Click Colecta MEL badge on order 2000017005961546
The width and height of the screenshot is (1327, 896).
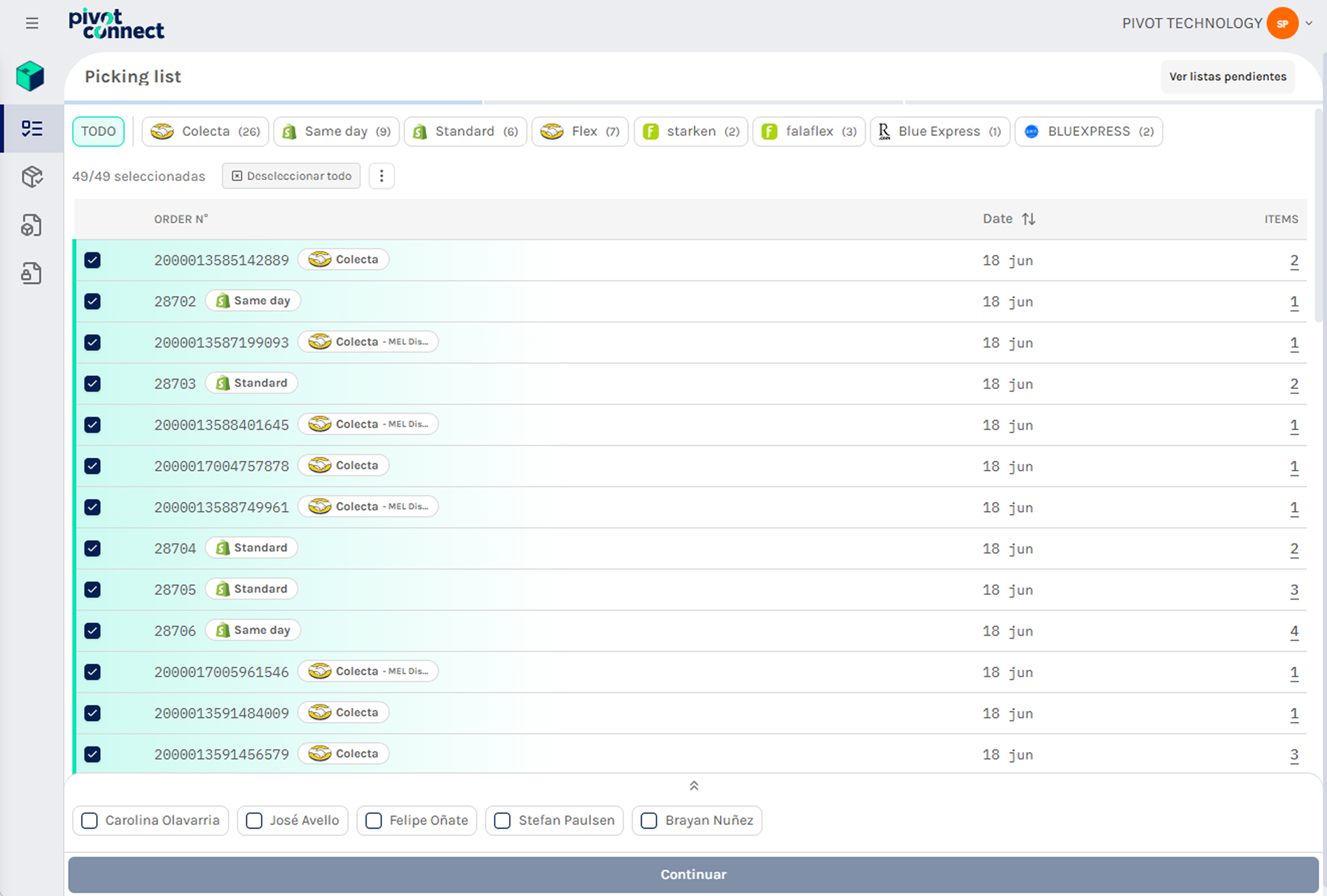point(368,671)
